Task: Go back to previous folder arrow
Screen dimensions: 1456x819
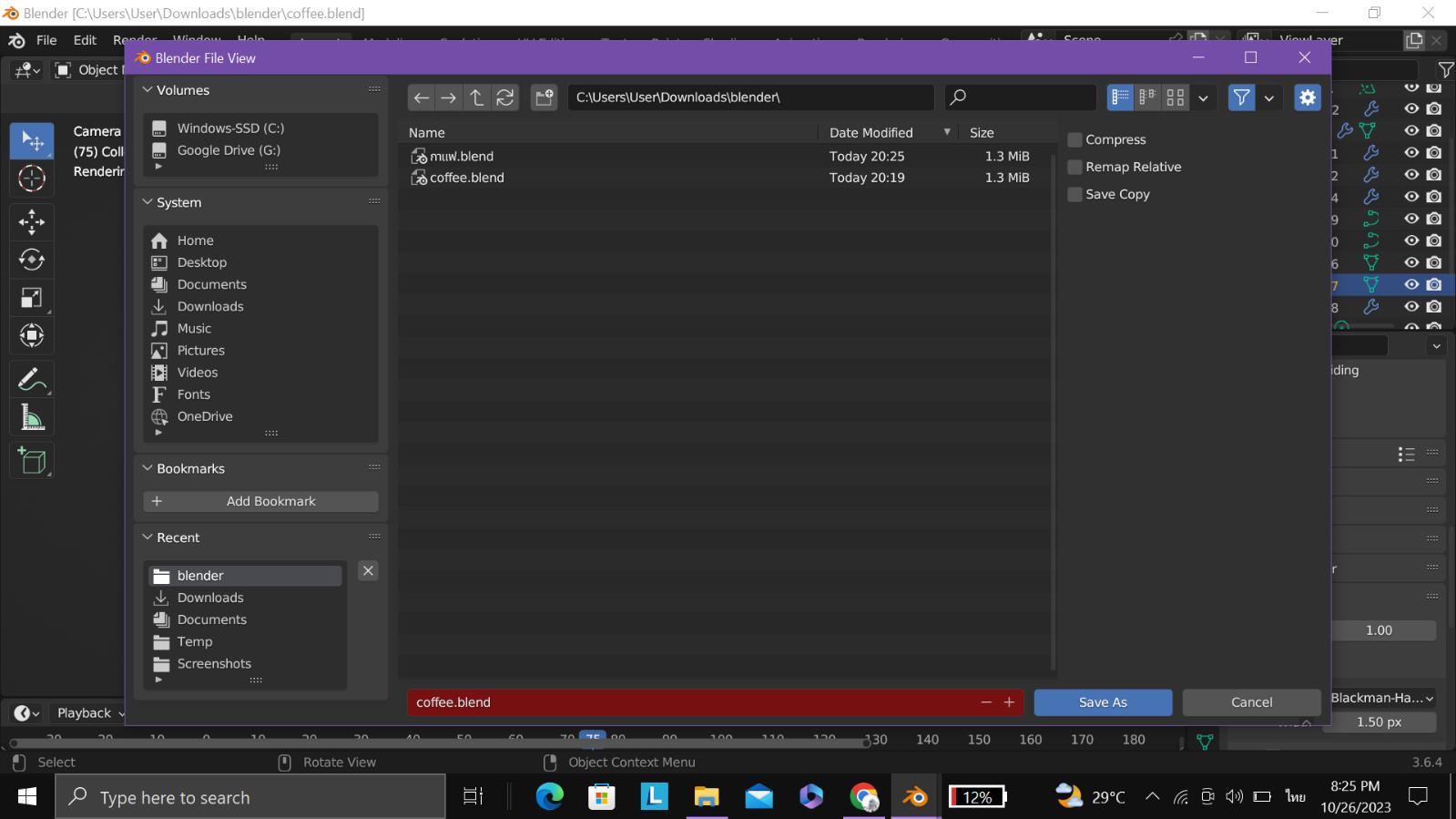Action: [421, 97]
